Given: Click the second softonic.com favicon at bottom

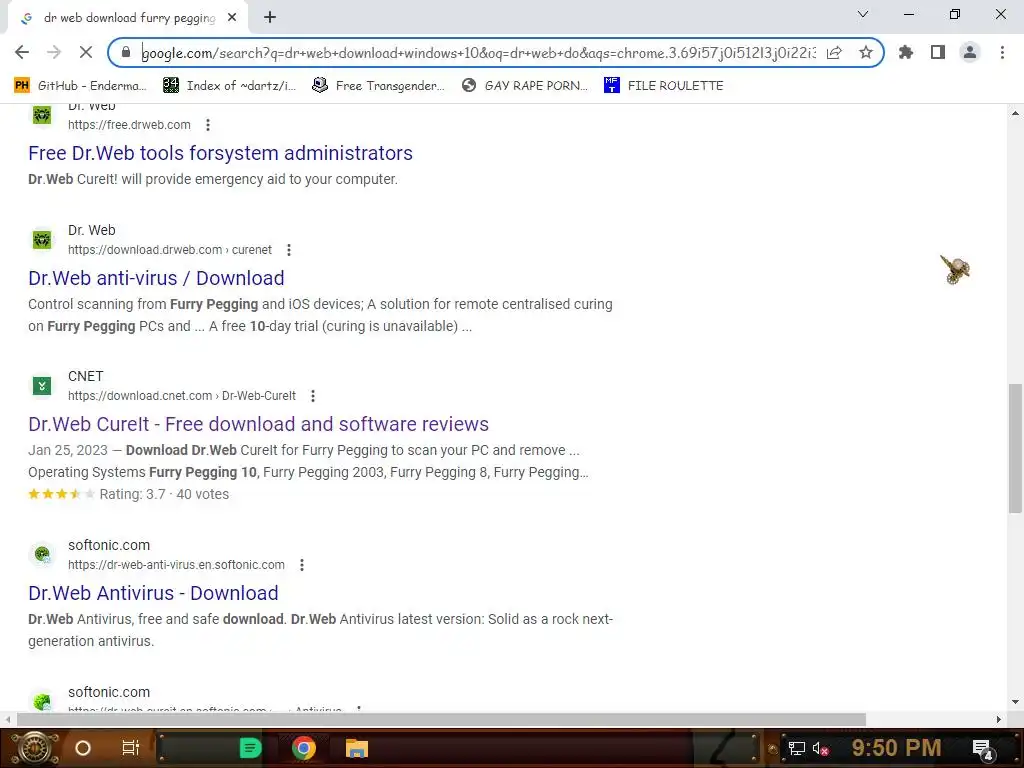Looking at the screenshot, I should tap(42, 701).
